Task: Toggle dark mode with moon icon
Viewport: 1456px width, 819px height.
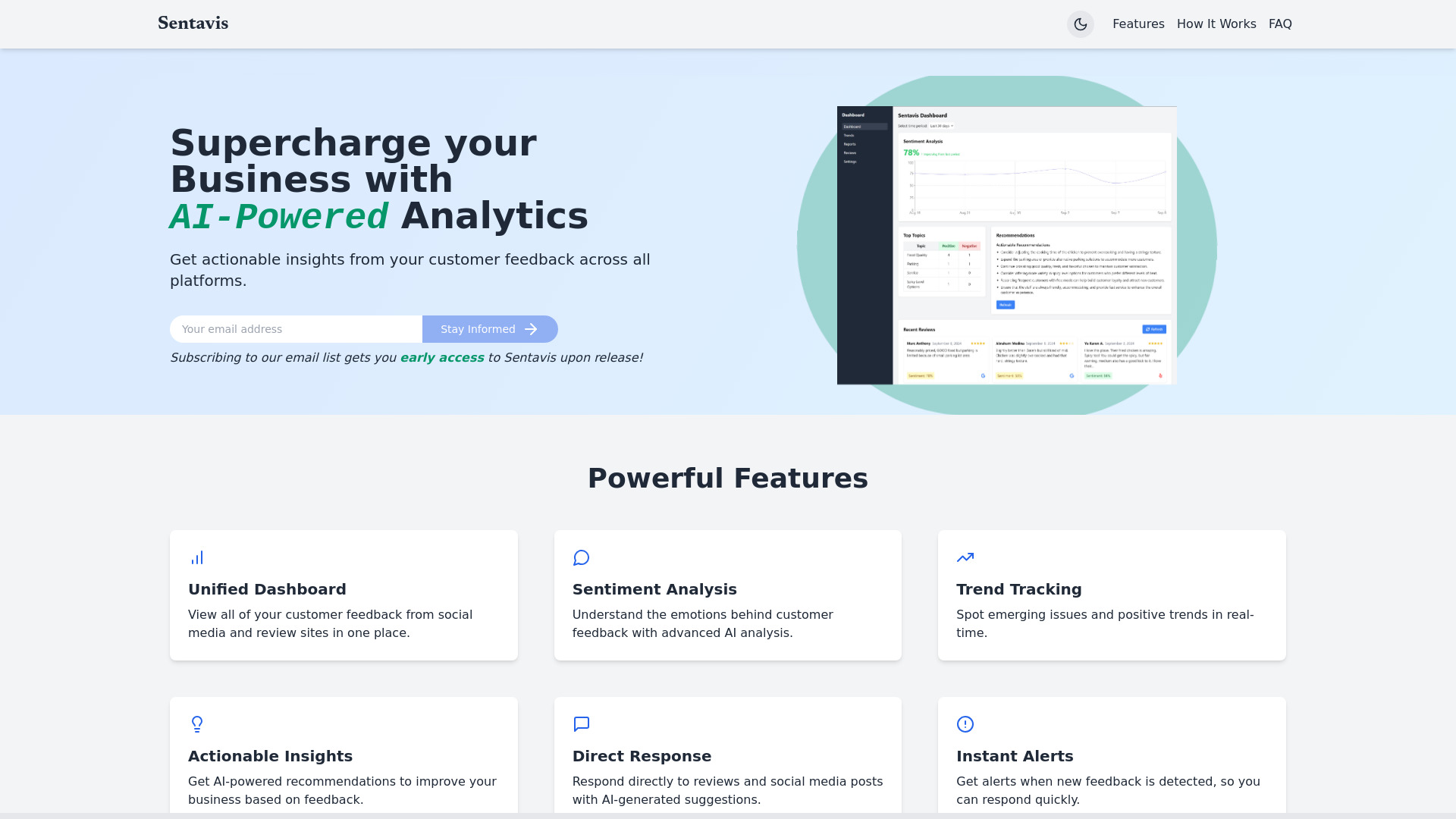Action: pos(1080,24)
